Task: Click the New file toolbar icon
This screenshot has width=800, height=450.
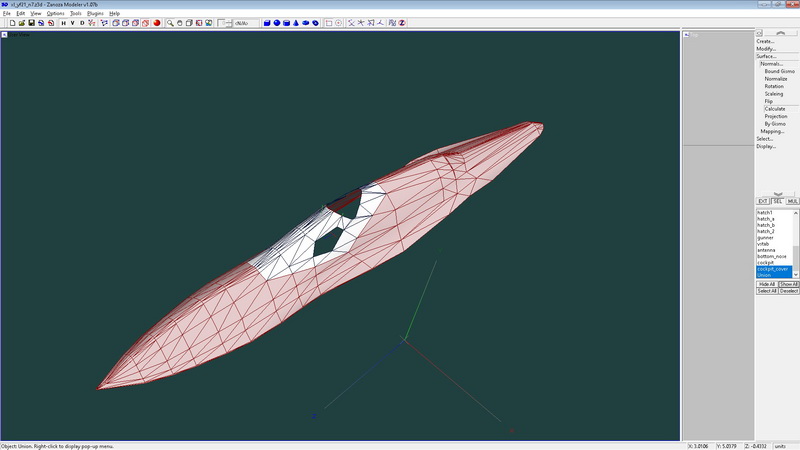Action: pyautogui.click(x=11, y=23)
